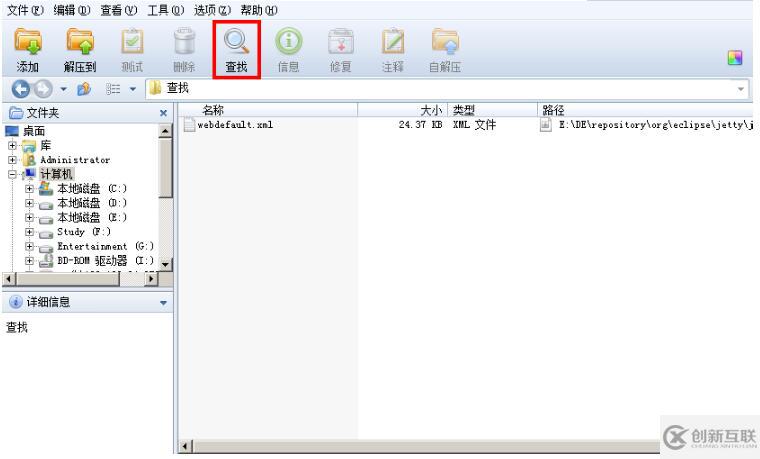Collapse the 计算机 tree node
Image resolution: width=760 pixels, height=459 pixels.
click(x=12, y=174)
